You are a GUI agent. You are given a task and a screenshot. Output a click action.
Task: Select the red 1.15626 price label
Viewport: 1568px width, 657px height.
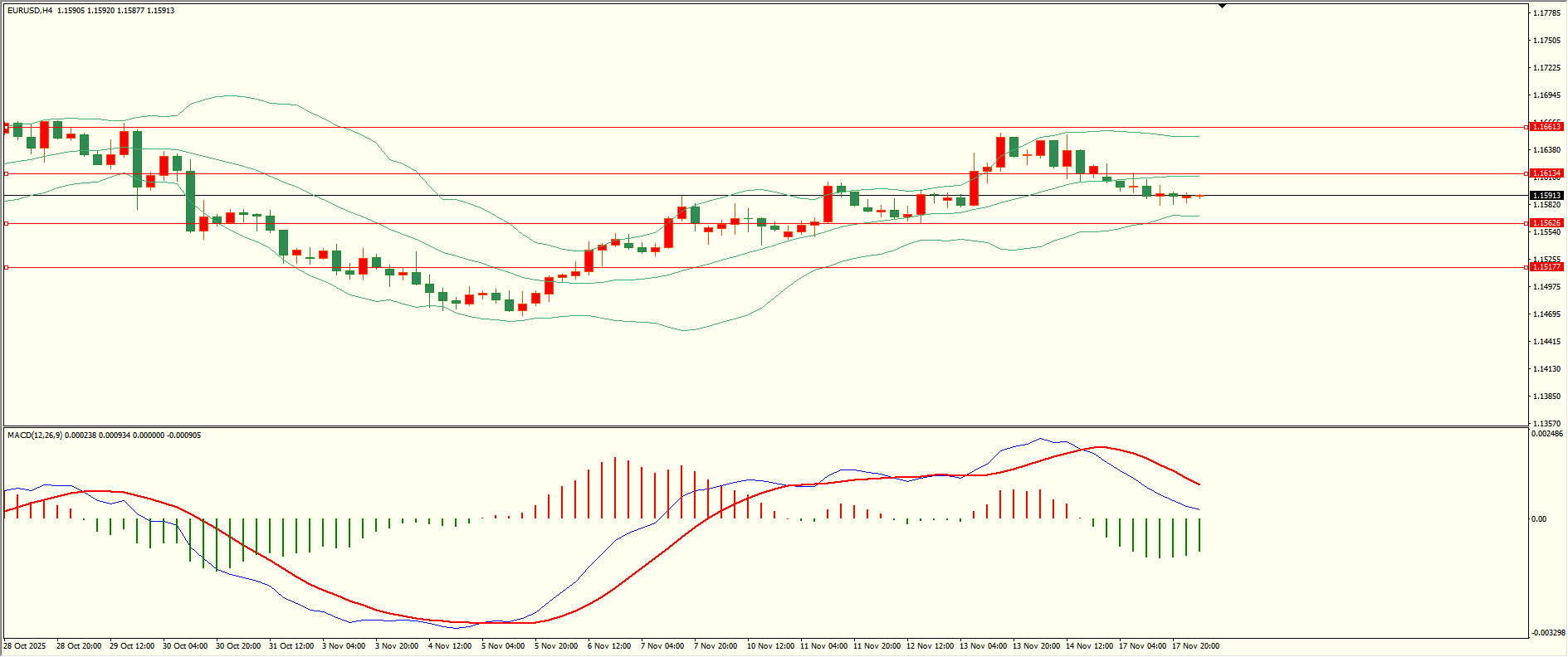coord(1546,223)
